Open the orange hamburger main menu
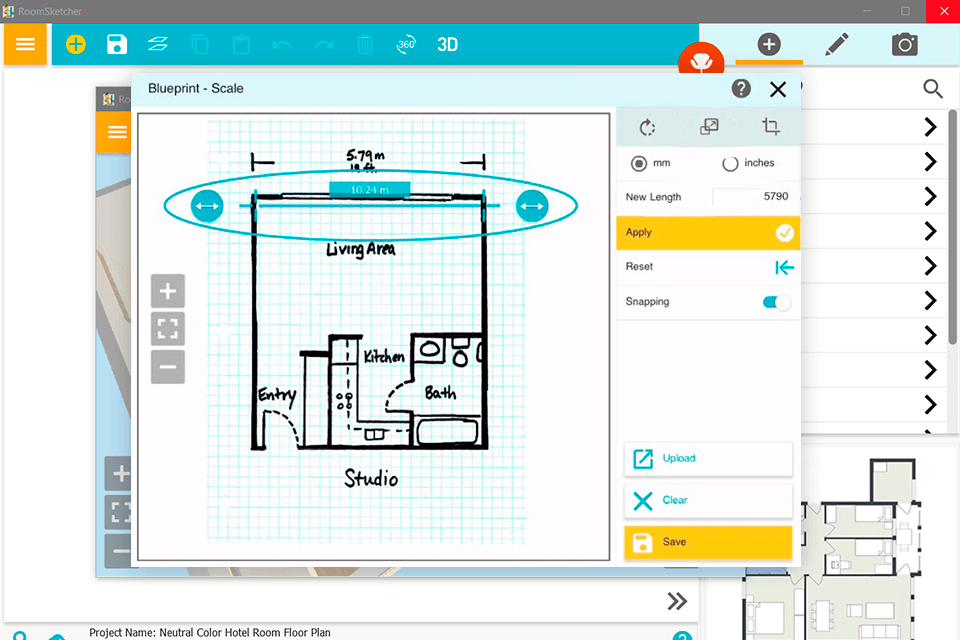The height and width of the screenshot is (640, 960). tap(25, 44)
